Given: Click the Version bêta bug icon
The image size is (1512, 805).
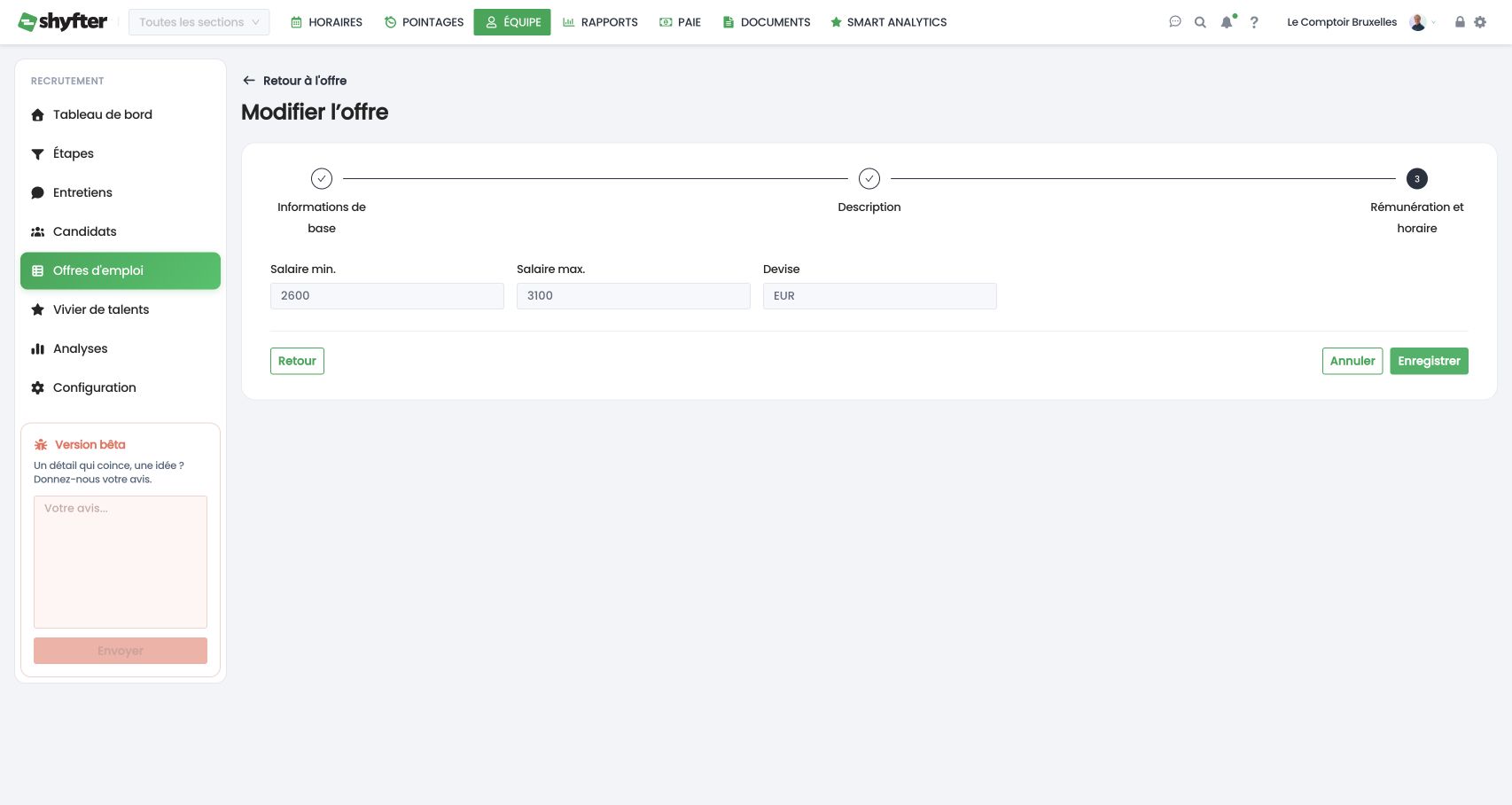Looking at the screenshot, I should point(41,445).
